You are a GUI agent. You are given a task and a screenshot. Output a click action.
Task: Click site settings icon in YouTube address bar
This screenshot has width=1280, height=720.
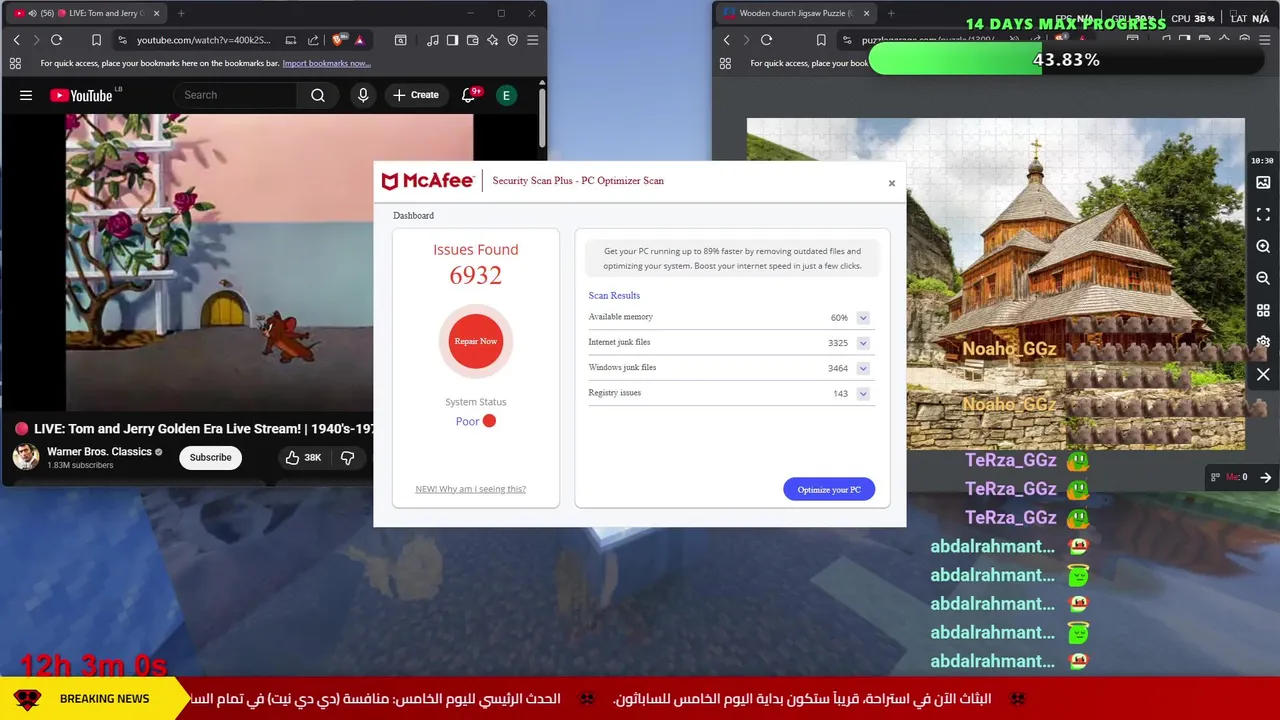coord(122,40)
